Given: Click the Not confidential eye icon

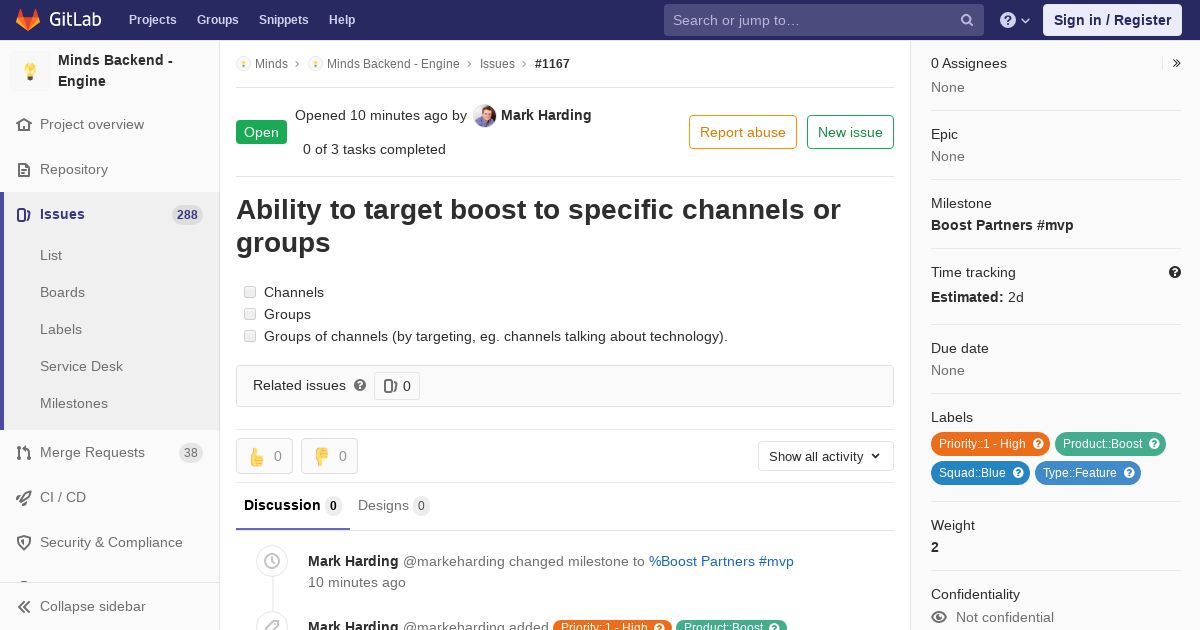Looking at the screenshot, I should point(939,618).
